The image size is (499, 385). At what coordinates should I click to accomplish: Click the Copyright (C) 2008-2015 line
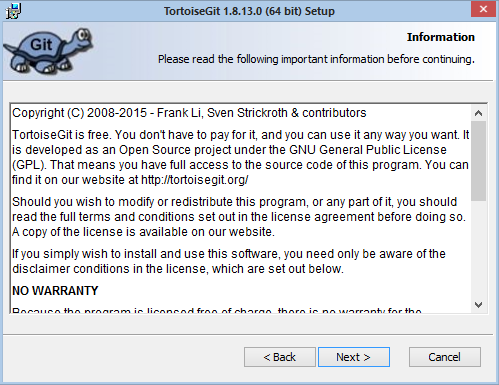pos(189,113)
